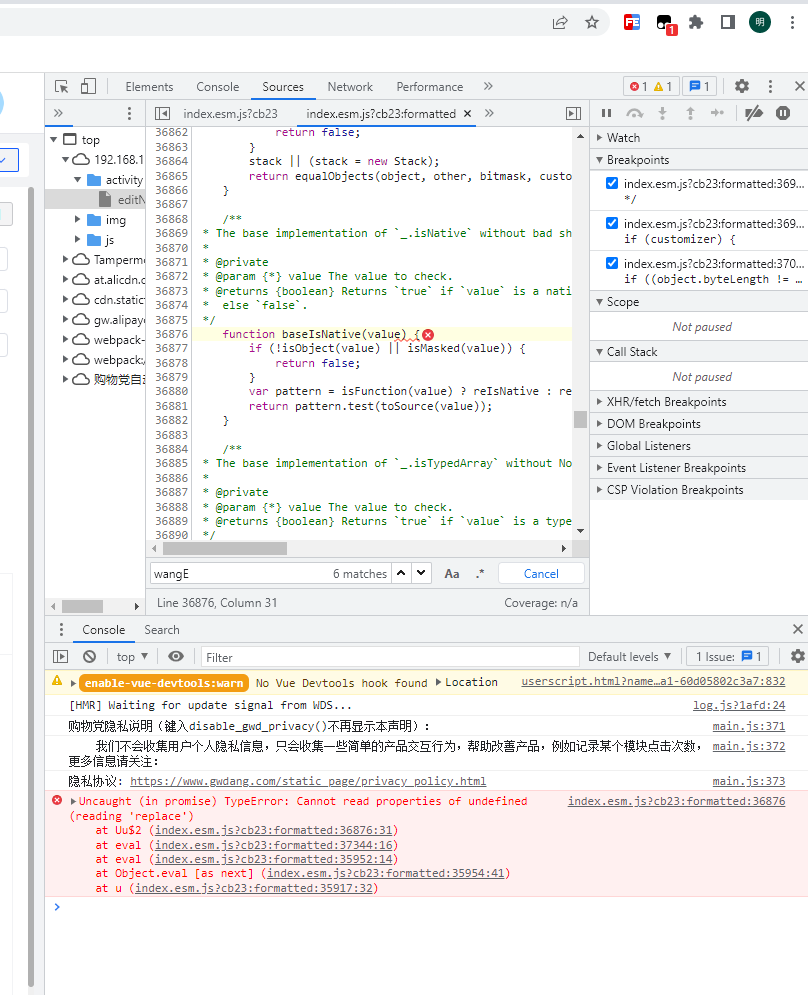Toggle regular expression search option
The height and width of the screenshot is (995, 808).
[480, 574]
